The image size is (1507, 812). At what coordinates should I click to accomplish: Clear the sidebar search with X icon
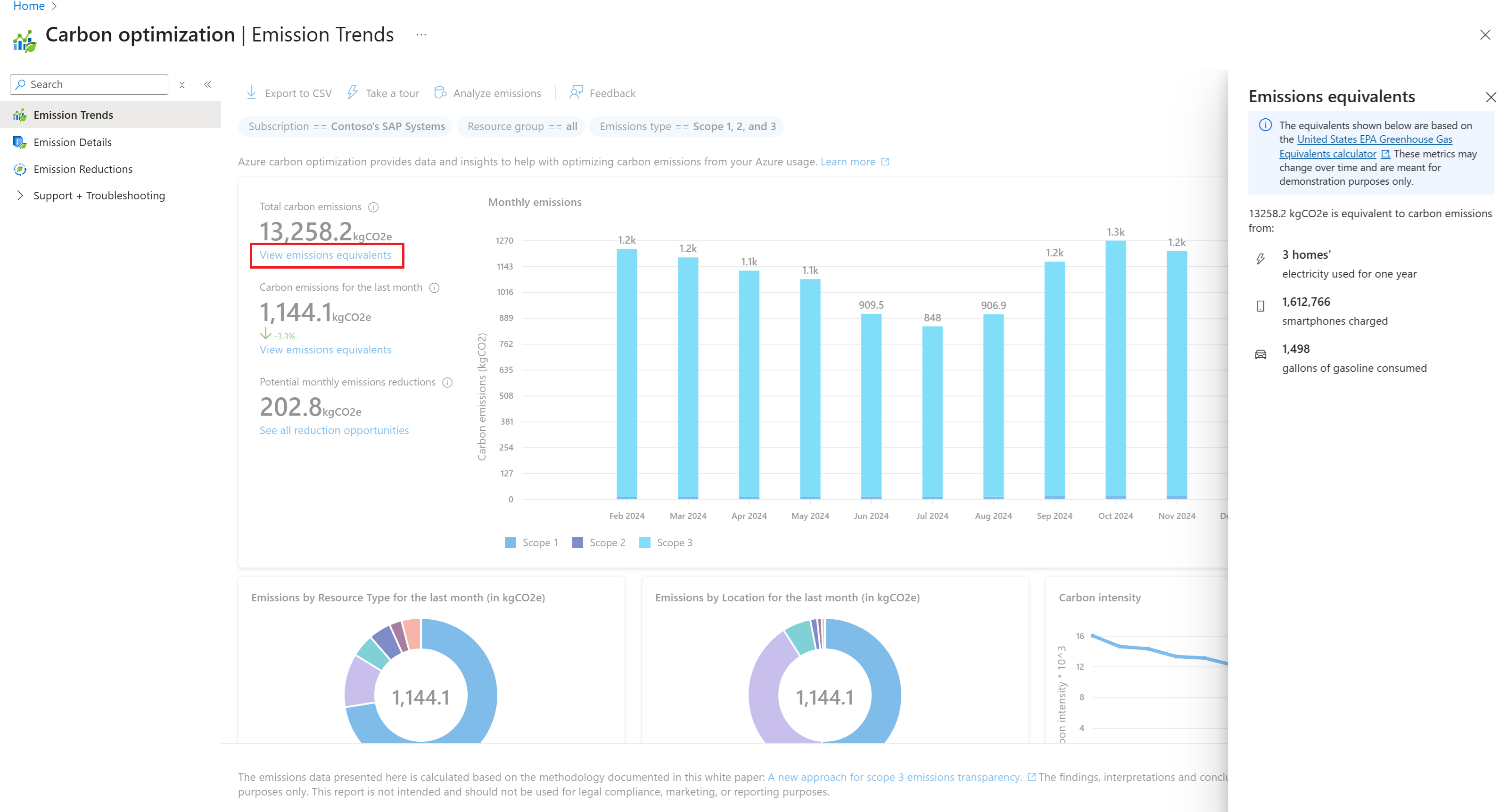[x=182, y=85]
